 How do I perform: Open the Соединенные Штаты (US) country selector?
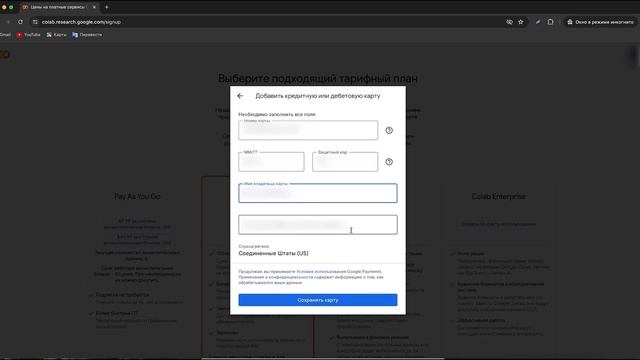pyautogui.click(x=273, y=253)
